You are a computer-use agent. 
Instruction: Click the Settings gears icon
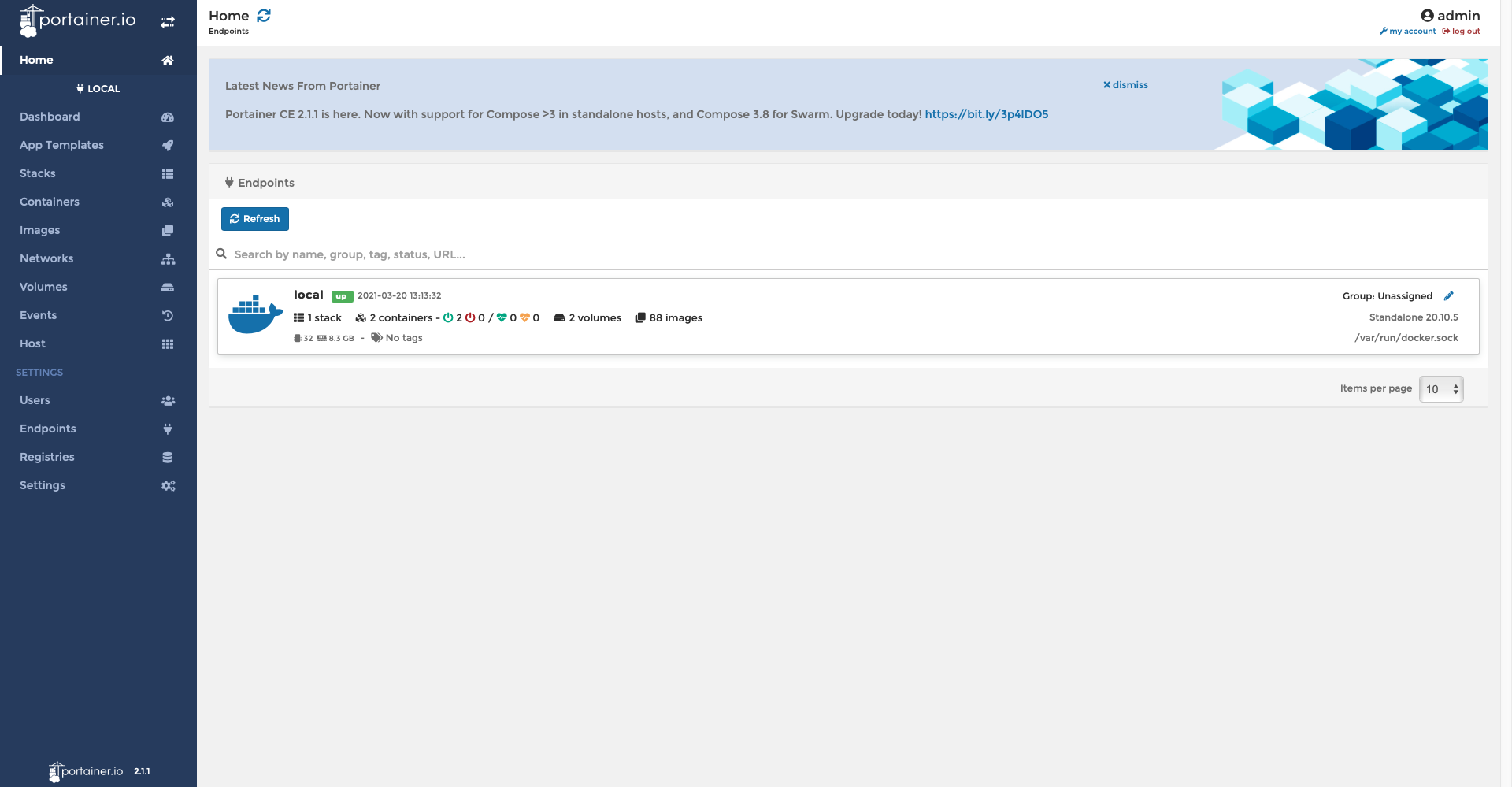tap(168, 486)
